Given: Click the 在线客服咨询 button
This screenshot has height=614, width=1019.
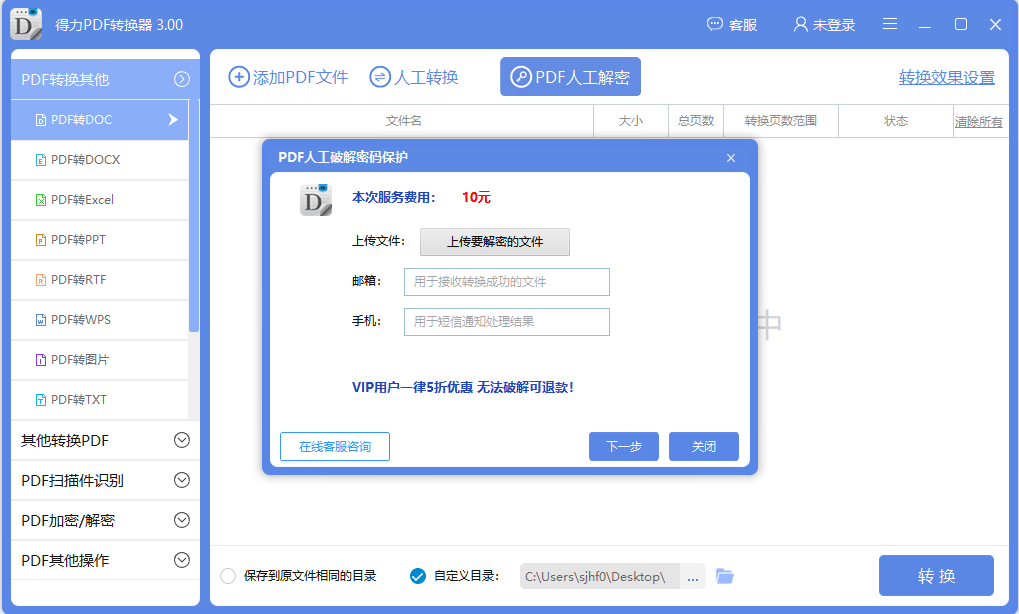Looking at the screenshot, I should 335,446.
